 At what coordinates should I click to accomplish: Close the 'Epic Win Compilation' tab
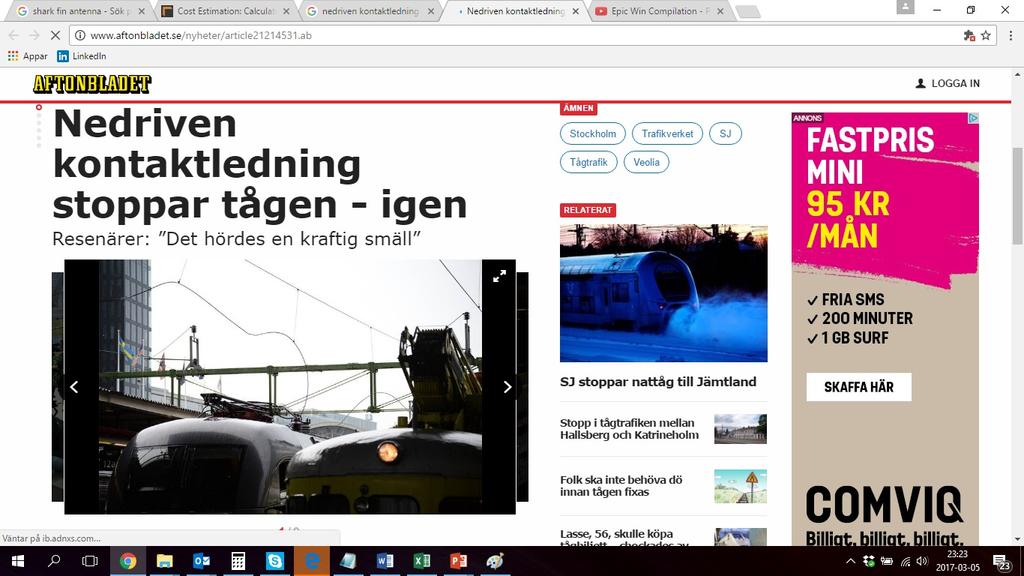721,11
